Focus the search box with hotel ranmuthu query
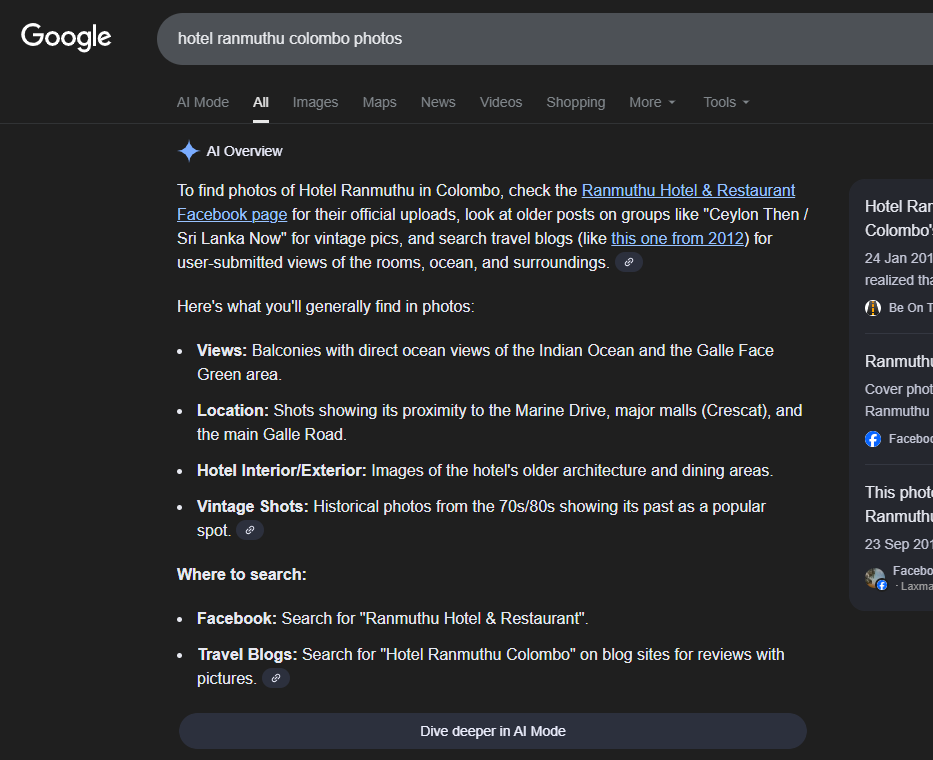This screenshot has height=760, width=933. (x=544, y=39)
